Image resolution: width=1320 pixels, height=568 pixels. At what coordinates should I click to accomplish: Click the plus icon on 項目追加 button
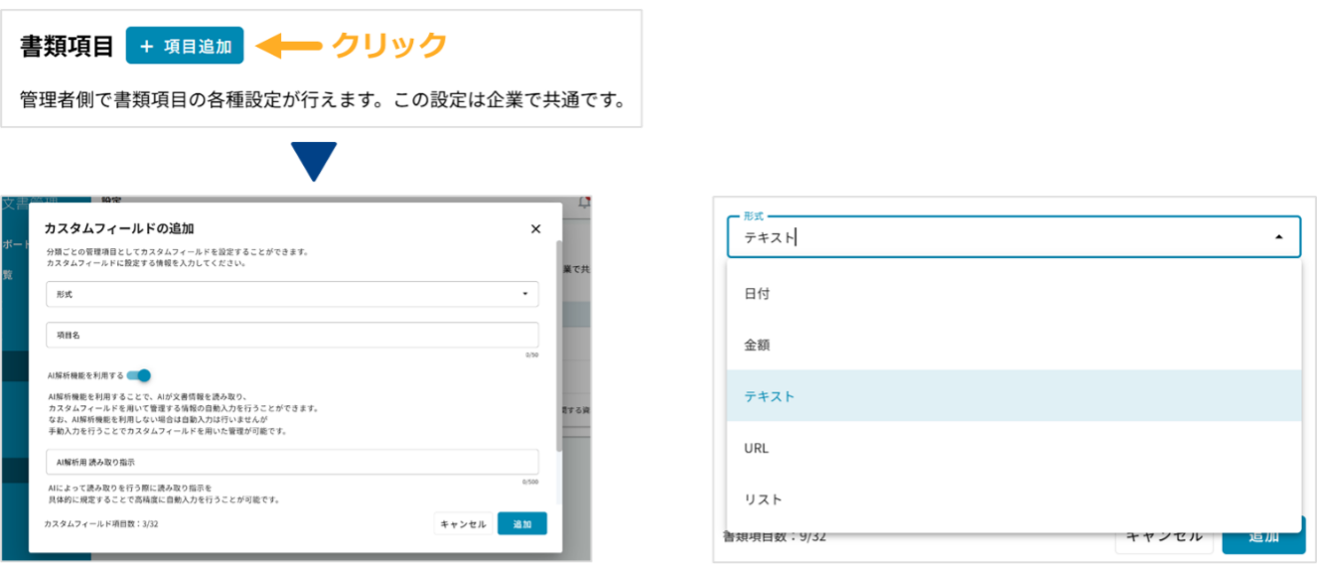pyautogui.click(x=147, y=46)
